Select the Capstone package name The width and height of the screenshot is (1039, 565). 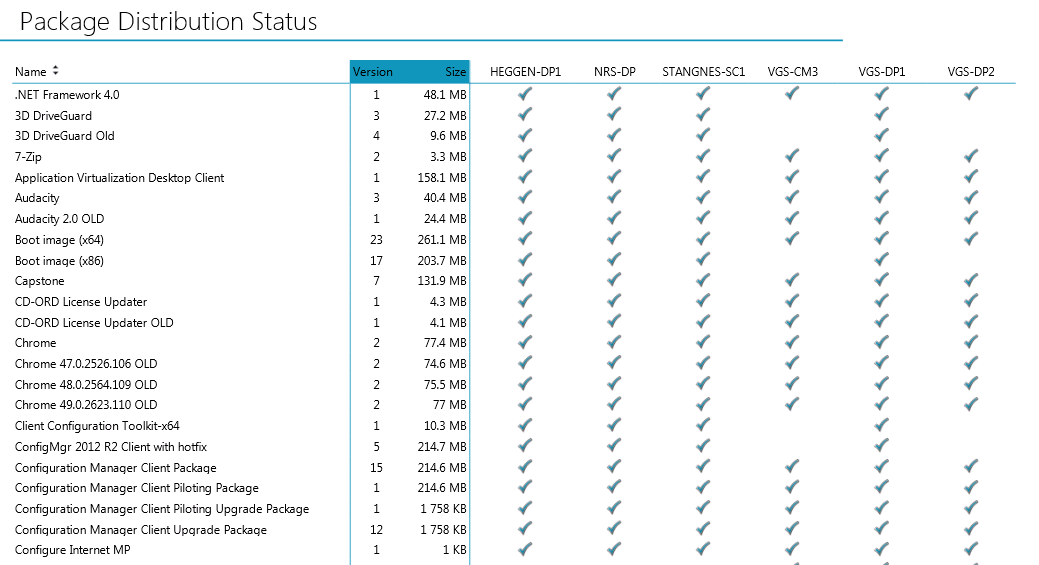[39, 281]
